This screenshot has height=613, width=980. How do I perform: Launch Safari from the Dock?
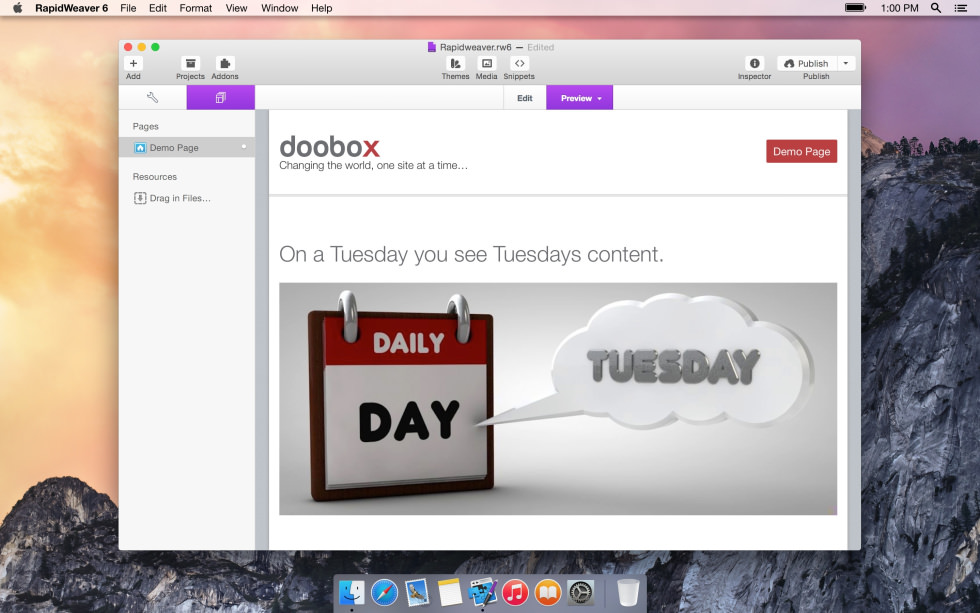coord(384,592)
